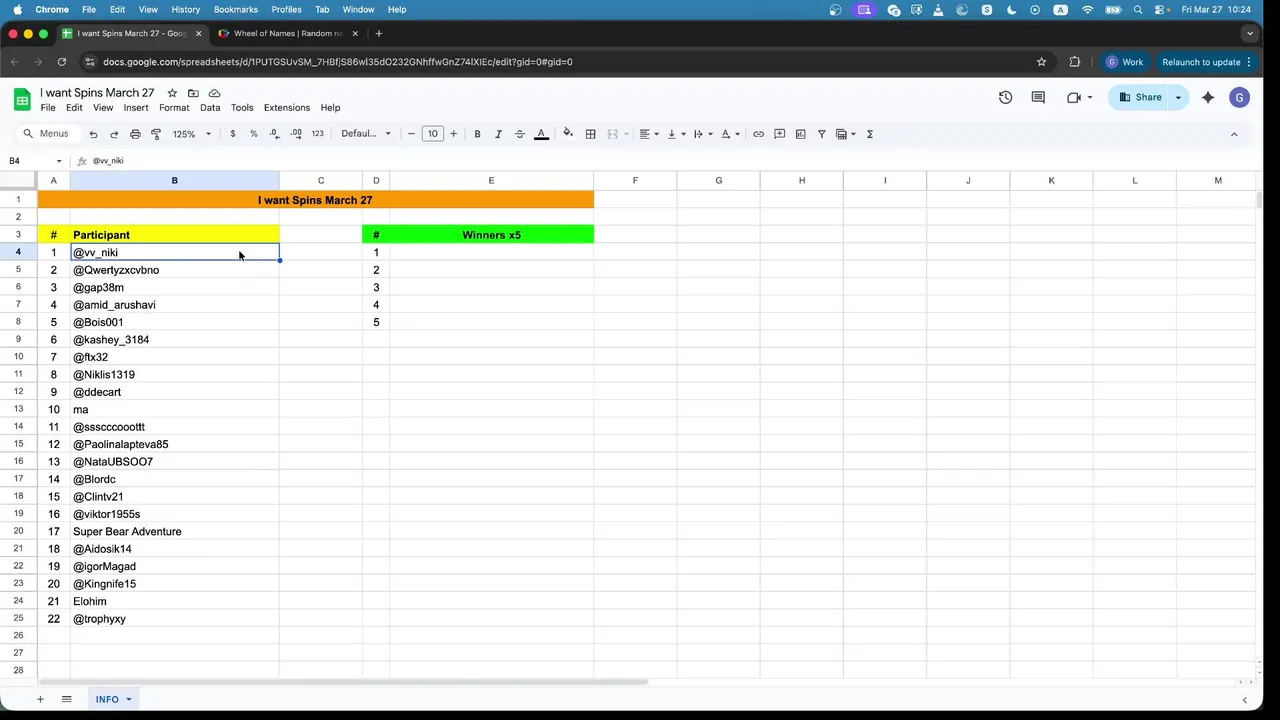Screen dimensions: 1280x720
Task: Open the Format menu
Action: coord(174,108)
